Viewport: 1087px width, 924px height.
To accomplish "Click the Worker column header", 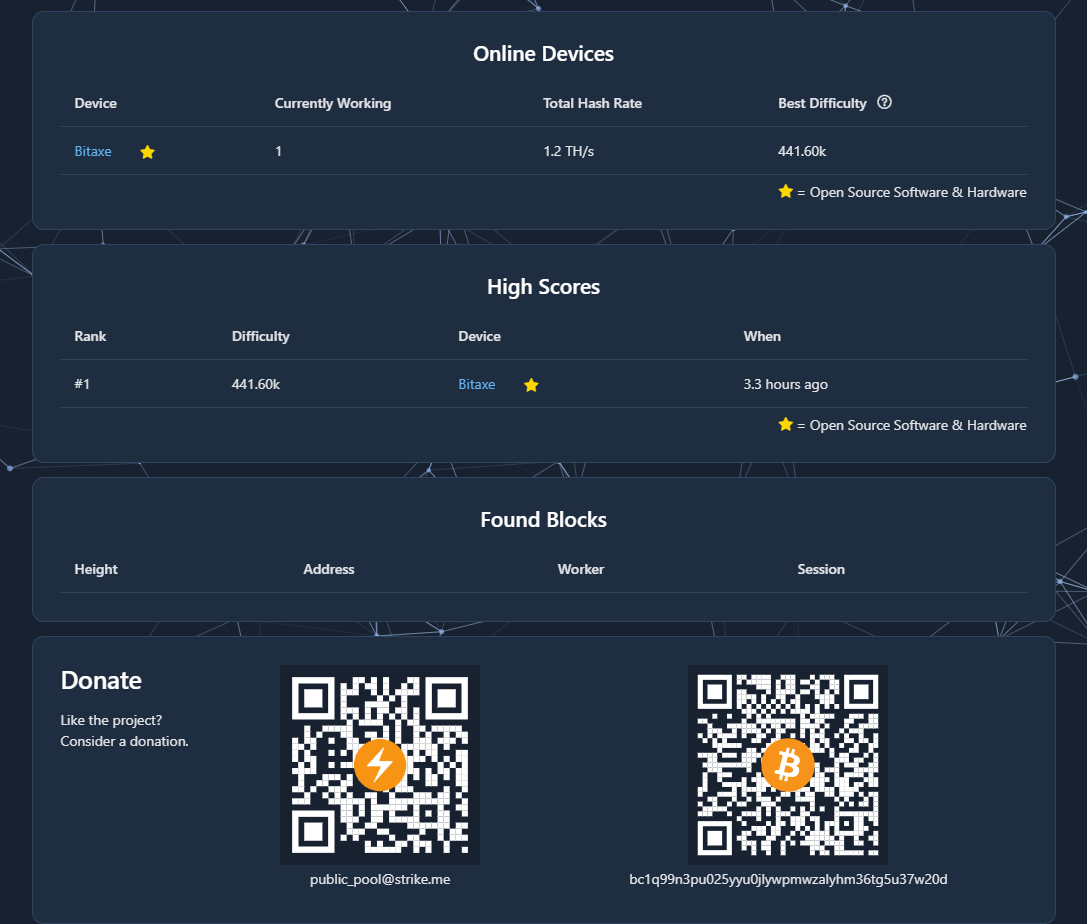I will 581,569.
